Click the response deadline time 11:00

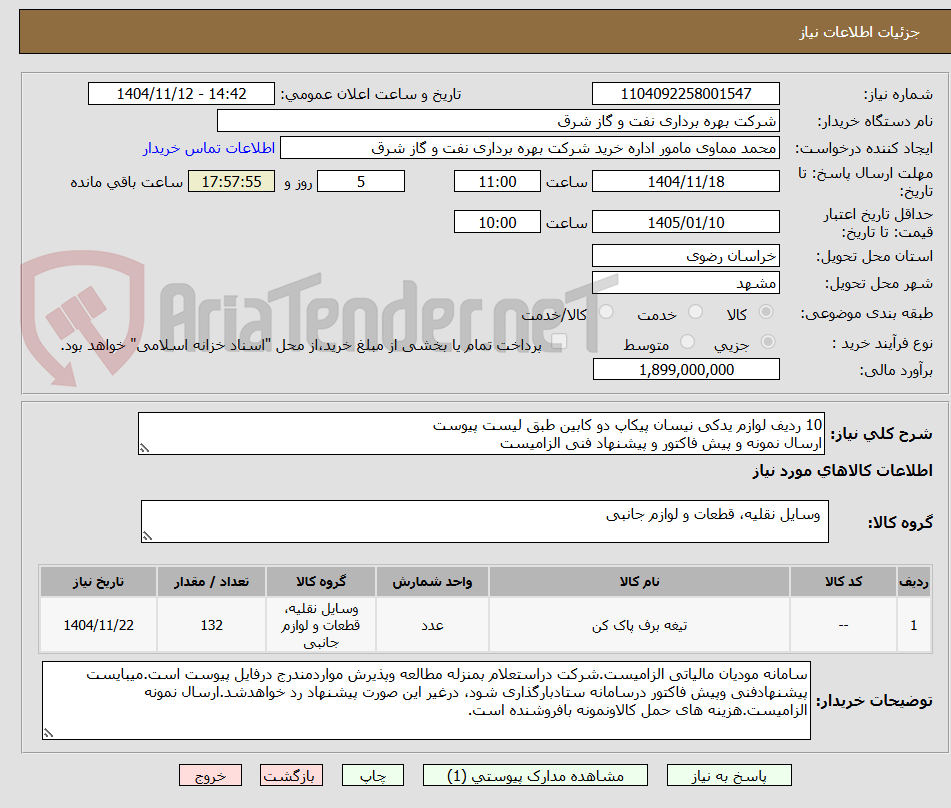pos(497,181)
